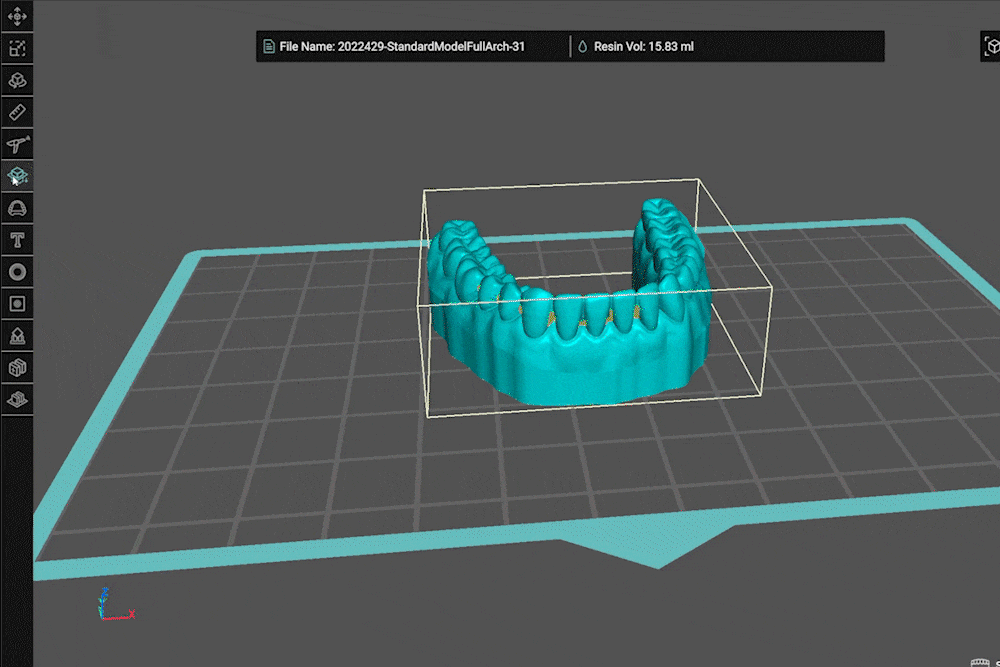The width and height of the screenshot is (1000, 667).
Task: Open the support gun tool
Action: point(17,144)
